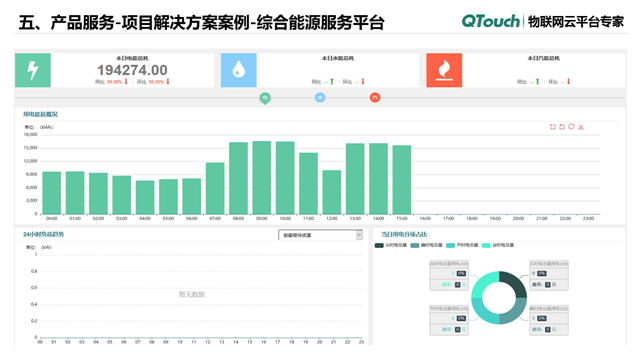Click the 本日汽能总耗 card title
Image resolution: width=640 pixels, height=360 pixels.
[x=543, y=58]
